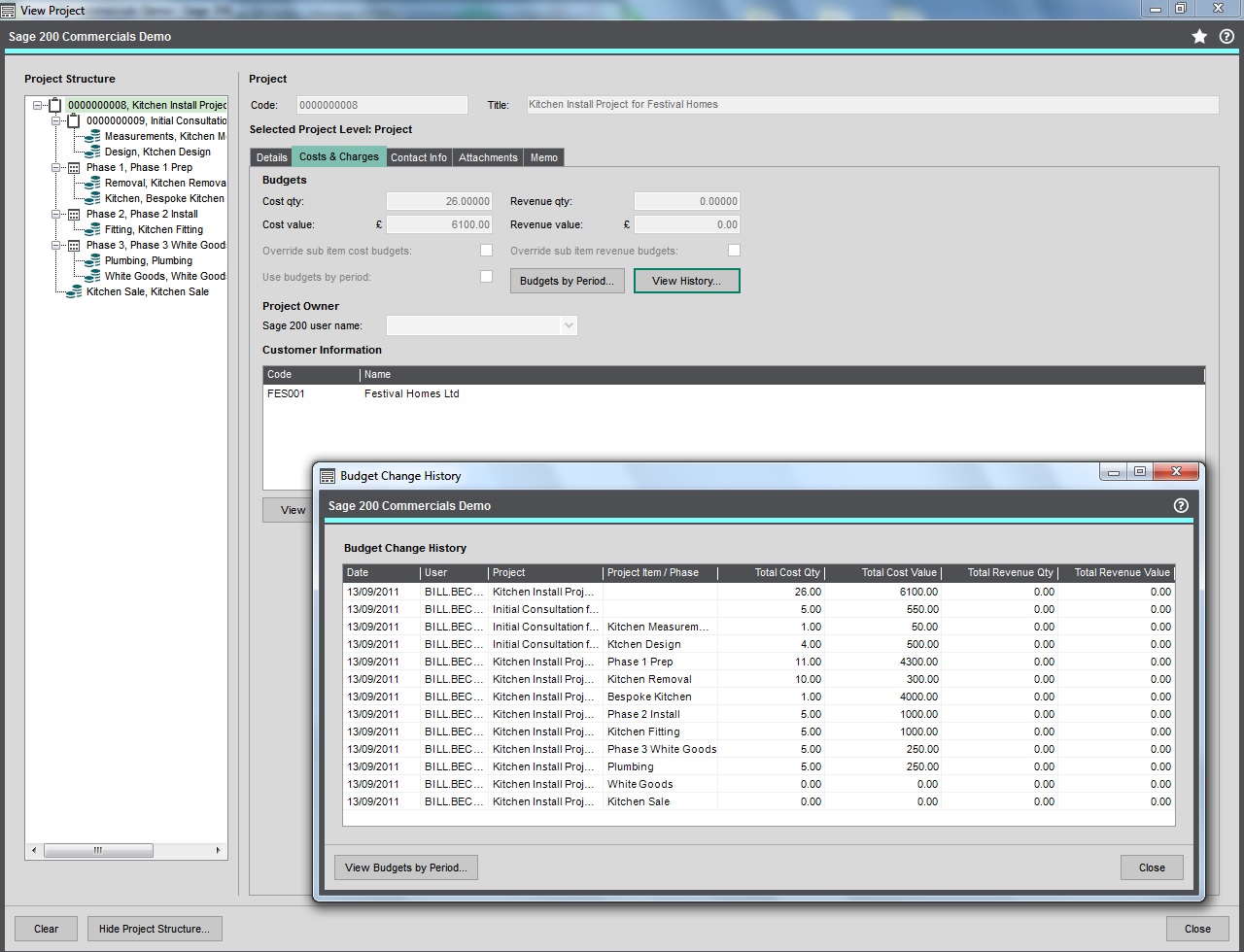Switch to the Attachments tab
Screen dimensions: 1244x952
coord(488,156)
